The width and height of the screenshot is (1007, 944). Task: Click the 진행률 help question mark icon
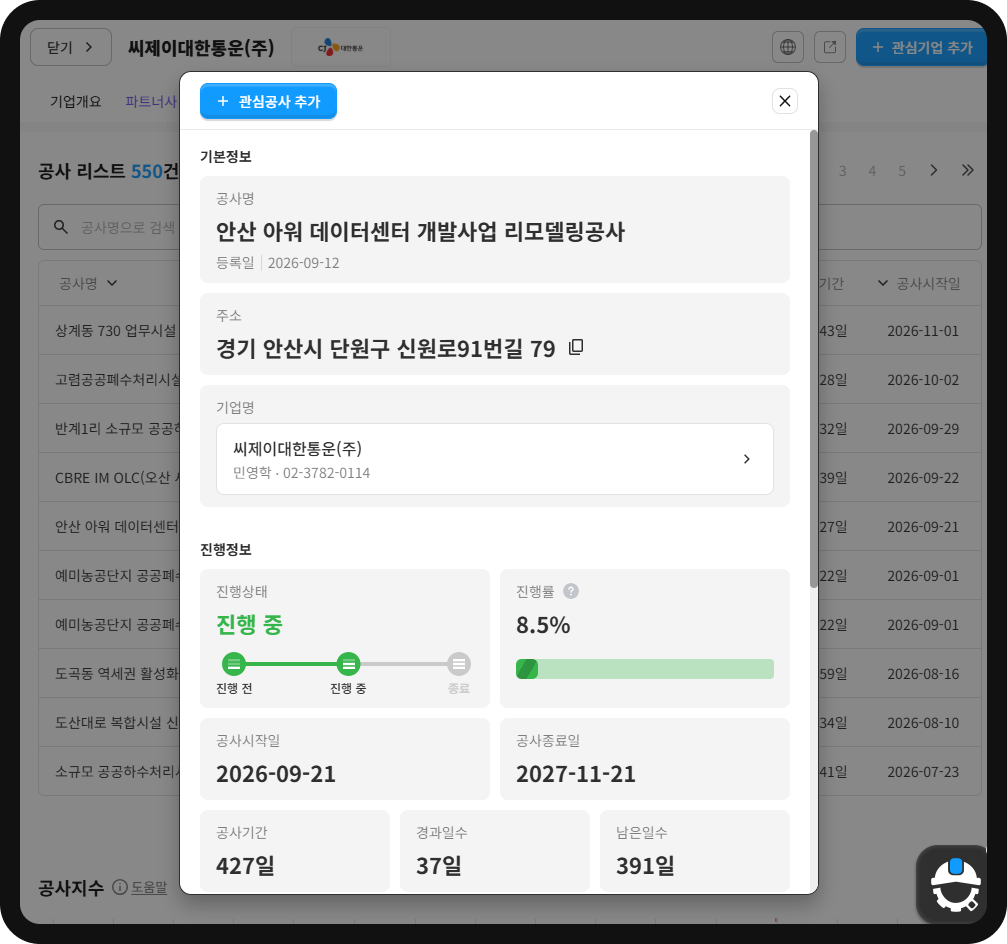571,591
